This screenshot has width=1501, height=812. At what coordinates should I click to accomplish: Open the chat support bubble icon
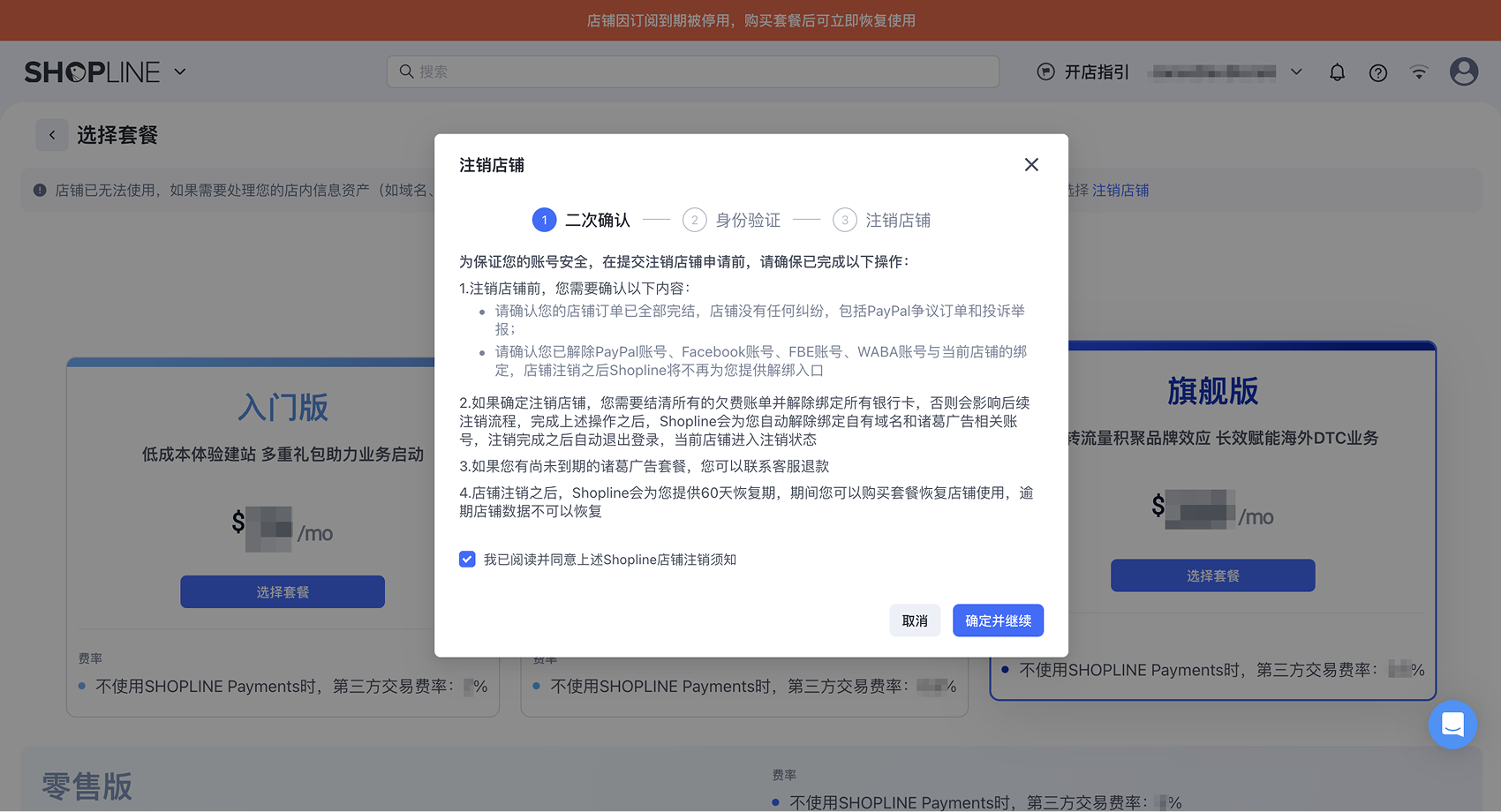tap(1452, 725)
